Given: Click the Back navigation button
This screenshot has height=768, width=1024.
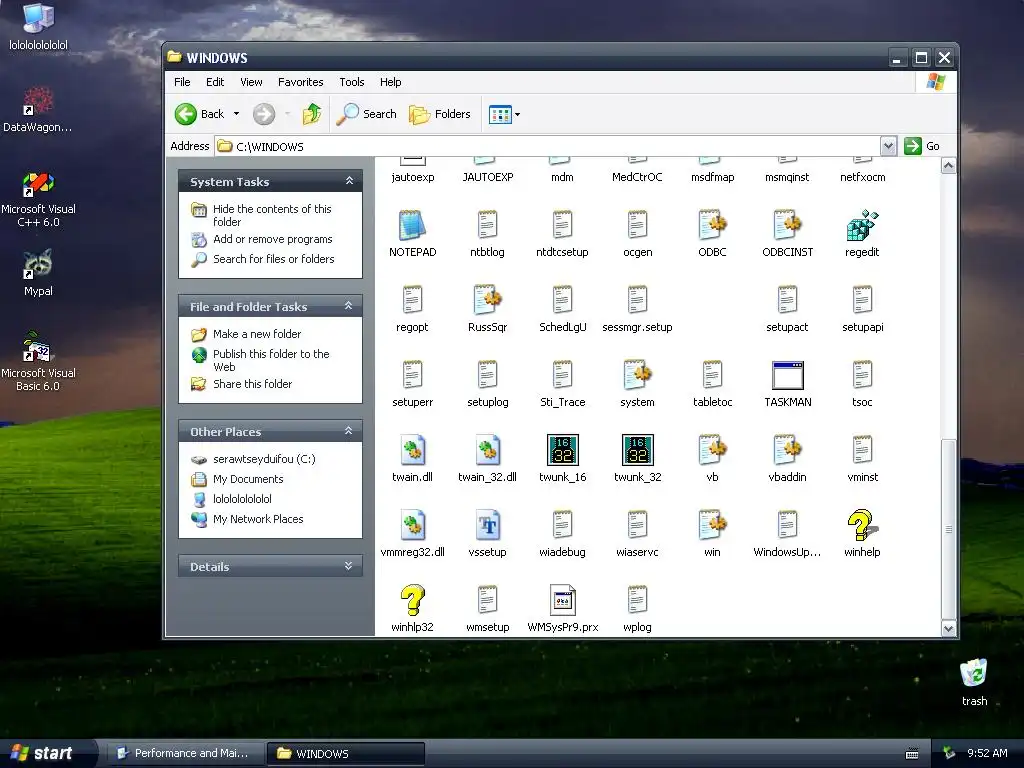Looking at the screenshot, I should [x=200, y=114].
